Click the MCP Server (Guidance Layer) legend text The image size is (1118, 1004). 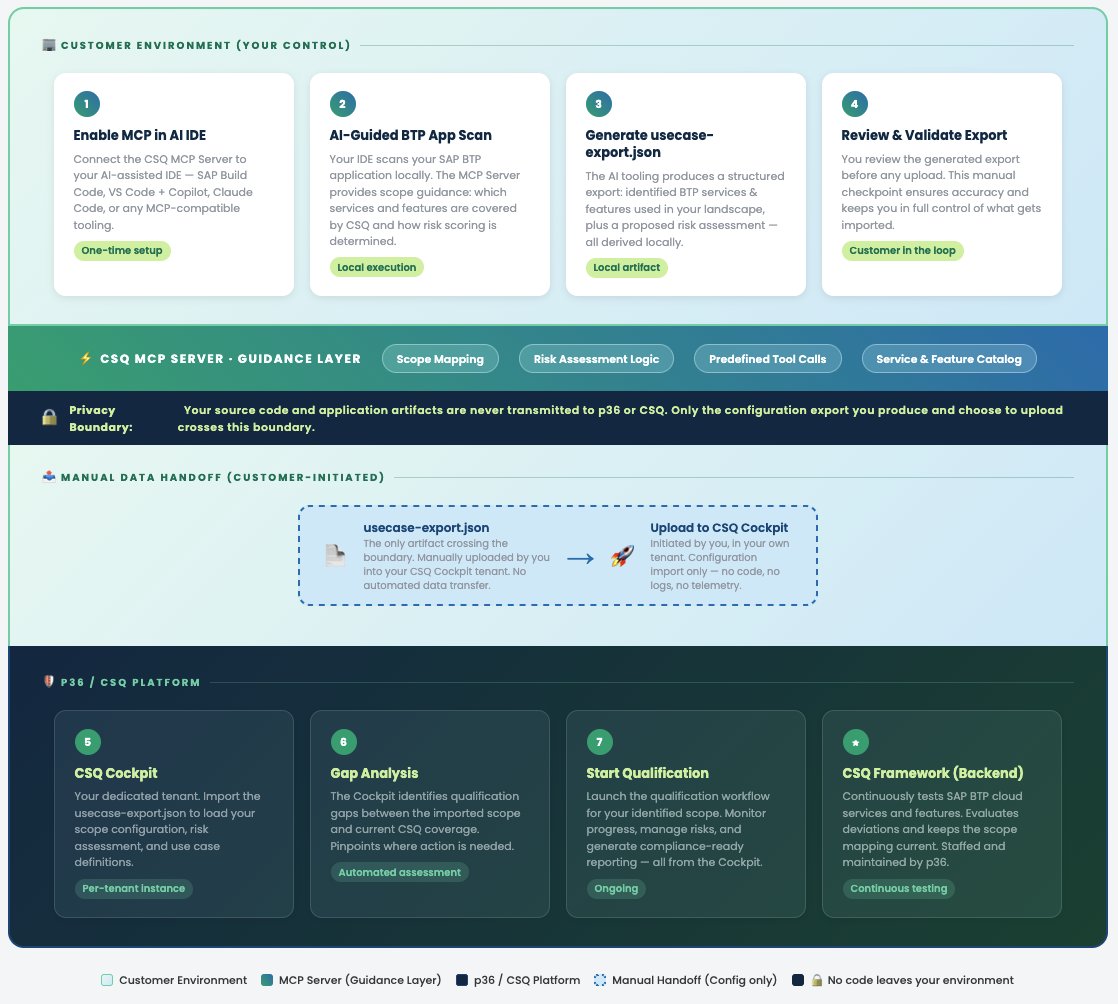pyautogui.click(x=360, y=980)
